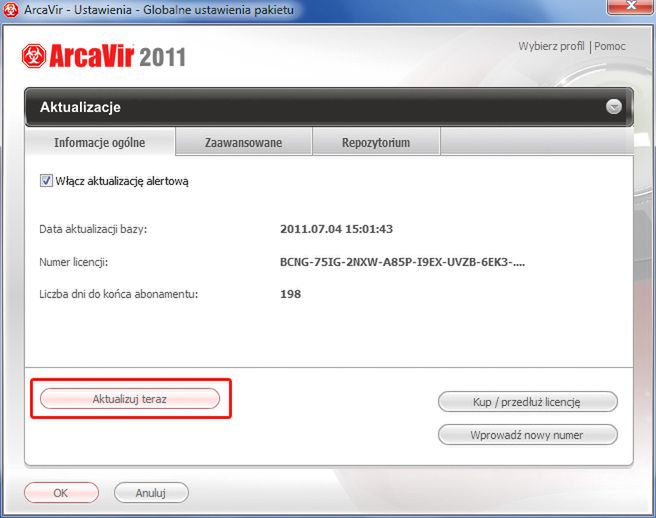Select the date value 2011.07.04 15:01:43
Screen dimensions: 656x518
click(336, 229)
